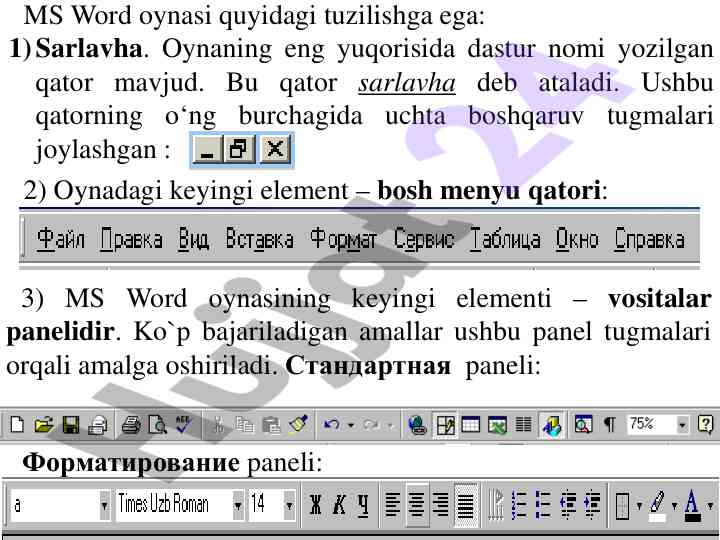
Task: Click the Insert Table grid icon
Action: click(x=471, y=425)
